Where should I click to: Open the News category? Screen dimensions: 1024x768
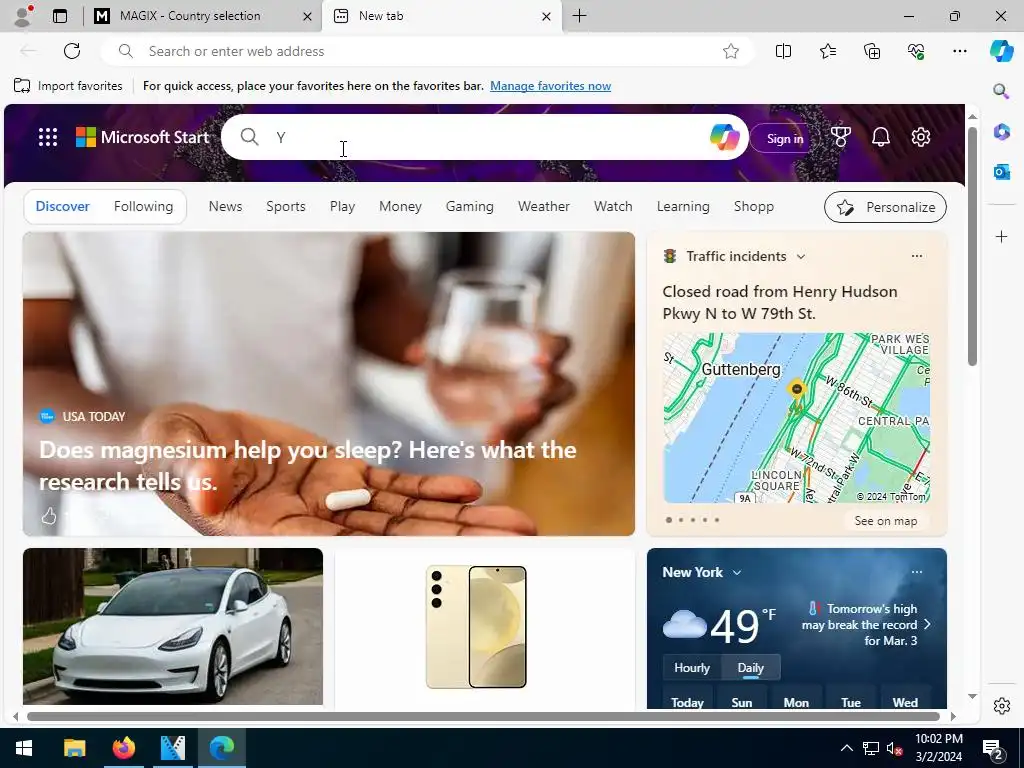225,206
